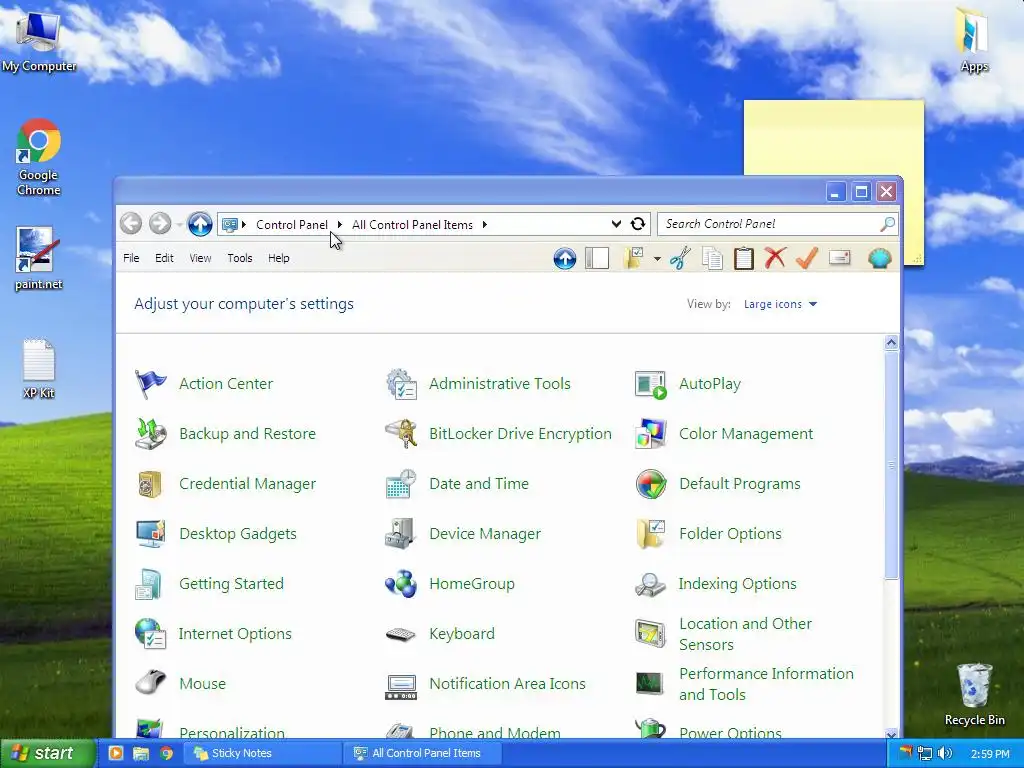Image resolution: width=1024 pixels, height=768 pixels.
Task: Click the yellow sticky note
Action: 833,137
